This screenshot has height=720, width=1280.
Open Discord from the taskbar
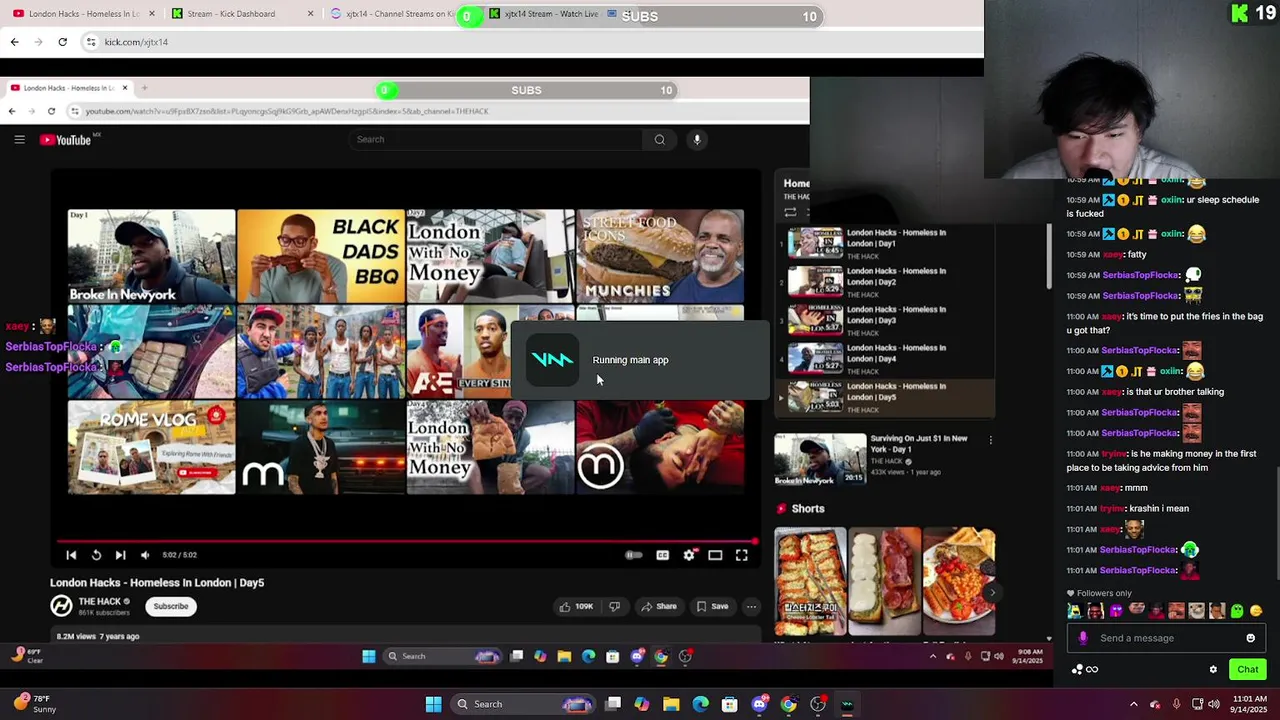pyautogui.click(x=759, y=704)
